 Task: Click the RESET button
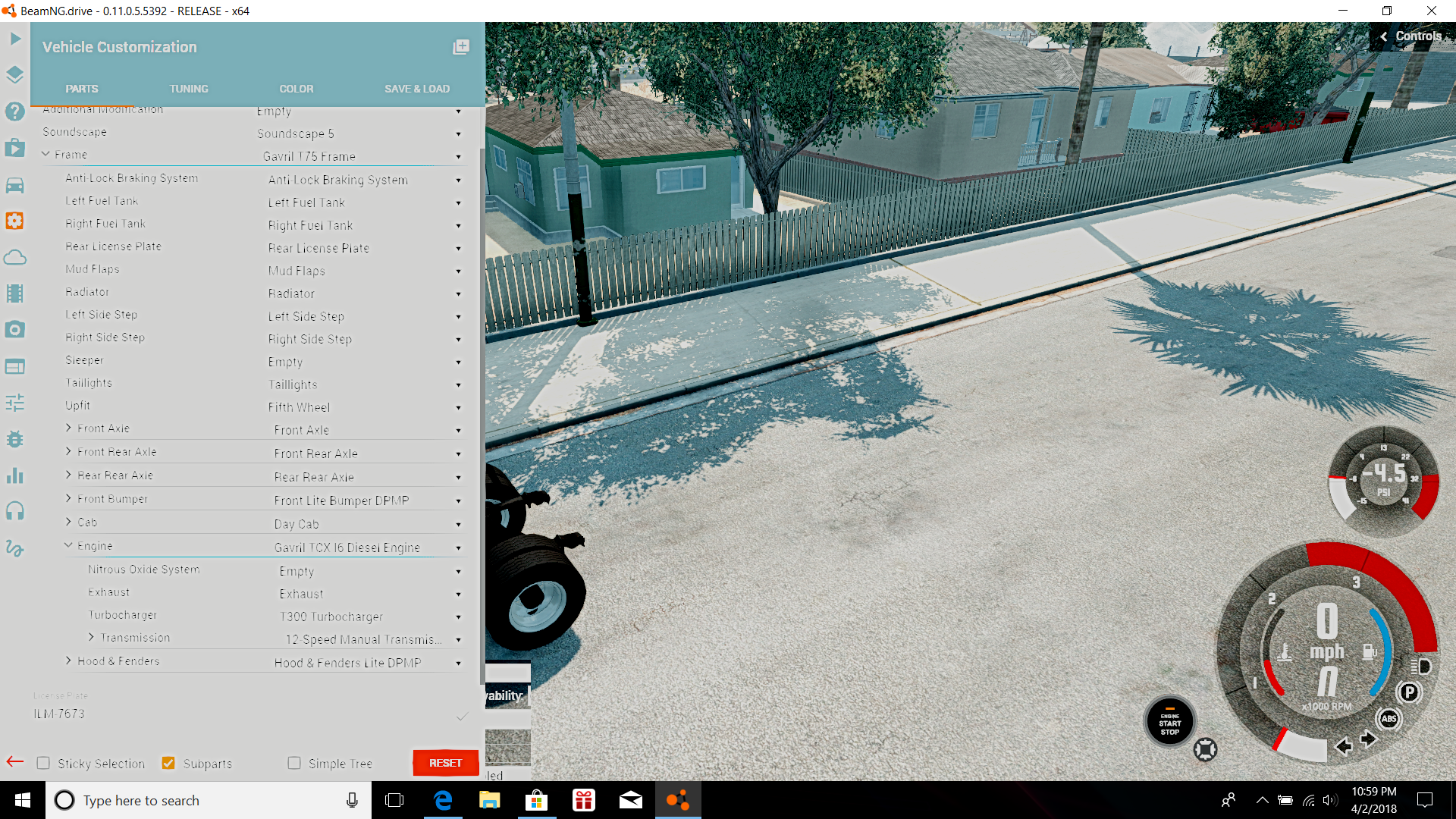446,763
